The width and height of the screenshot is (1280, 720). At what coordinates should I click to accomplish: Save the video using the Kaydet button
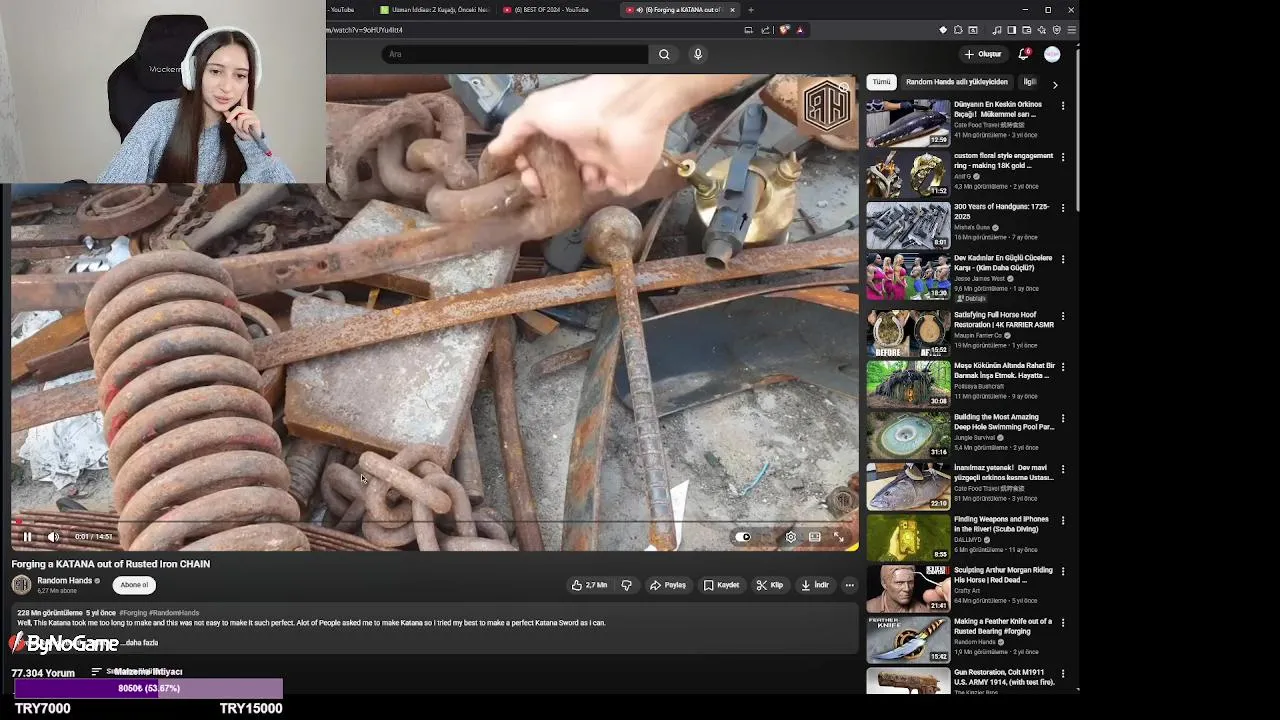pyautogui.click(x=721, y=585)
